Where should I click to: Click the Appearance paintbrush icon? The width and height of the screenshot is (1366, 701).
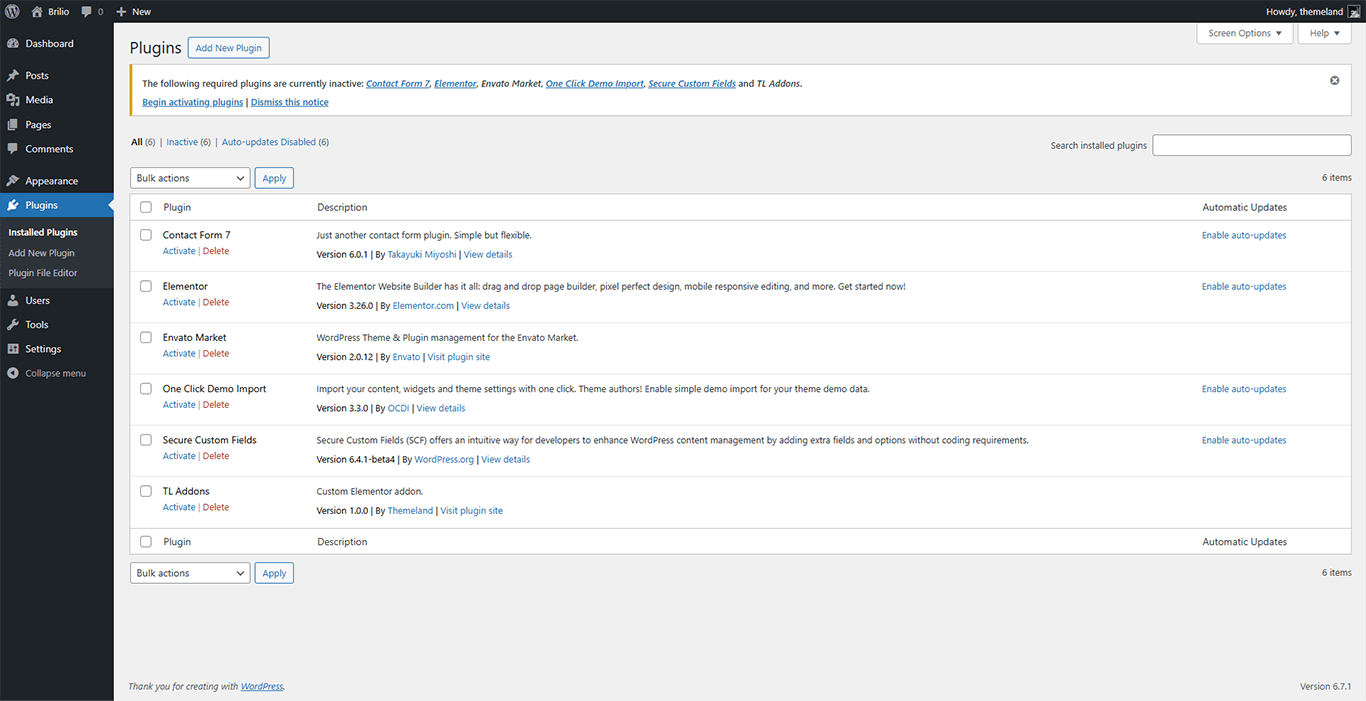[x=13, y=181]
